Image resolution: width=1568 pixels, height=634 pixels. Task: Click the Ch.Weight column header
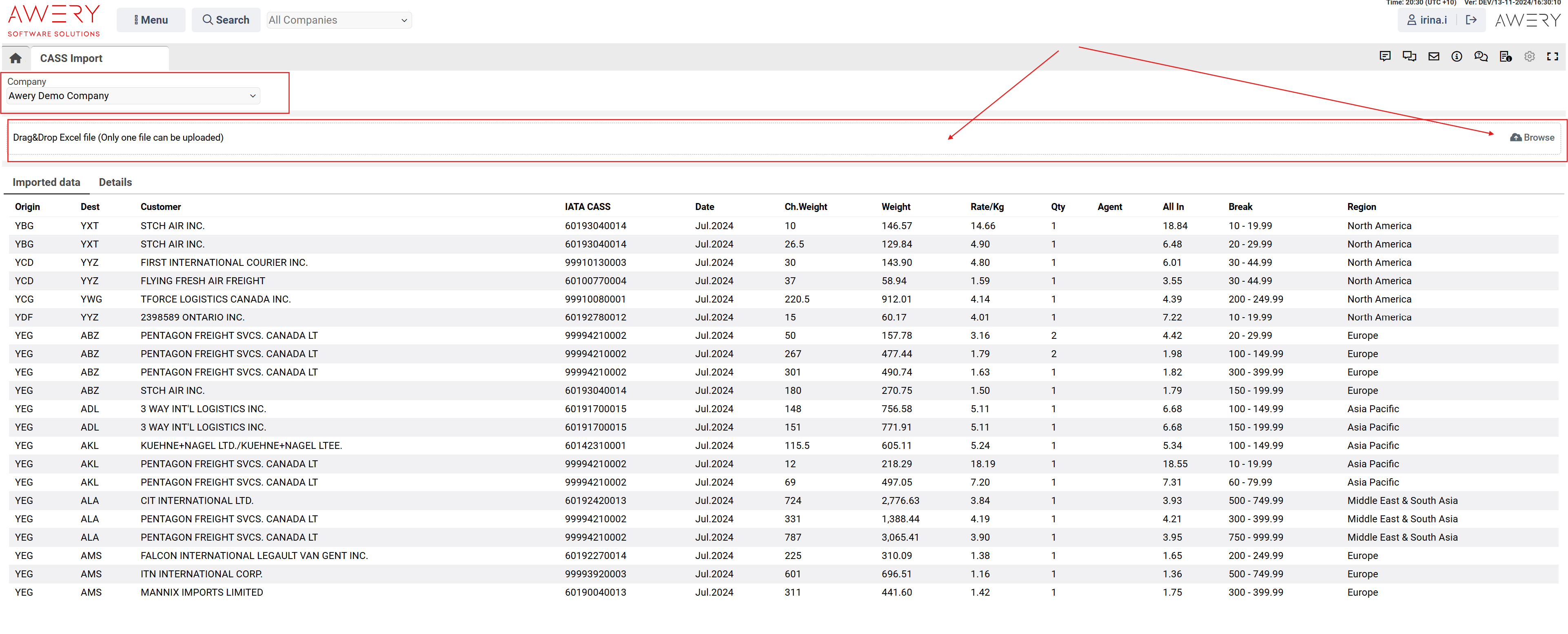[805, 207]
